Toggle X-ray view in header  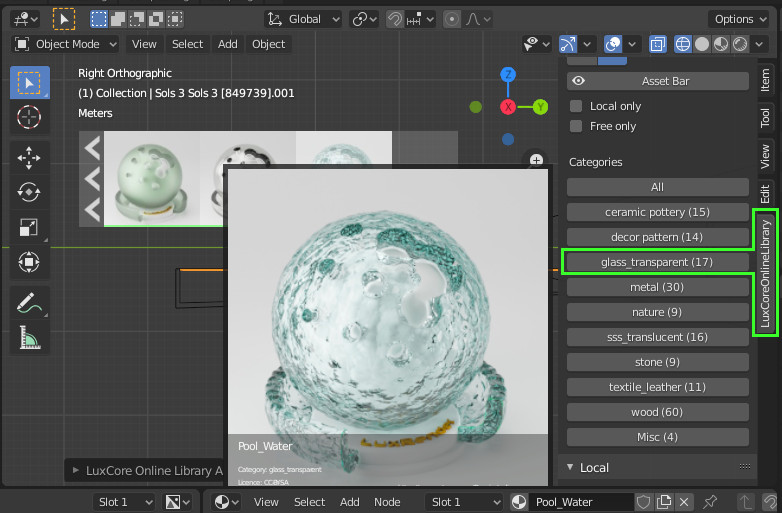[x=657, y=44]
